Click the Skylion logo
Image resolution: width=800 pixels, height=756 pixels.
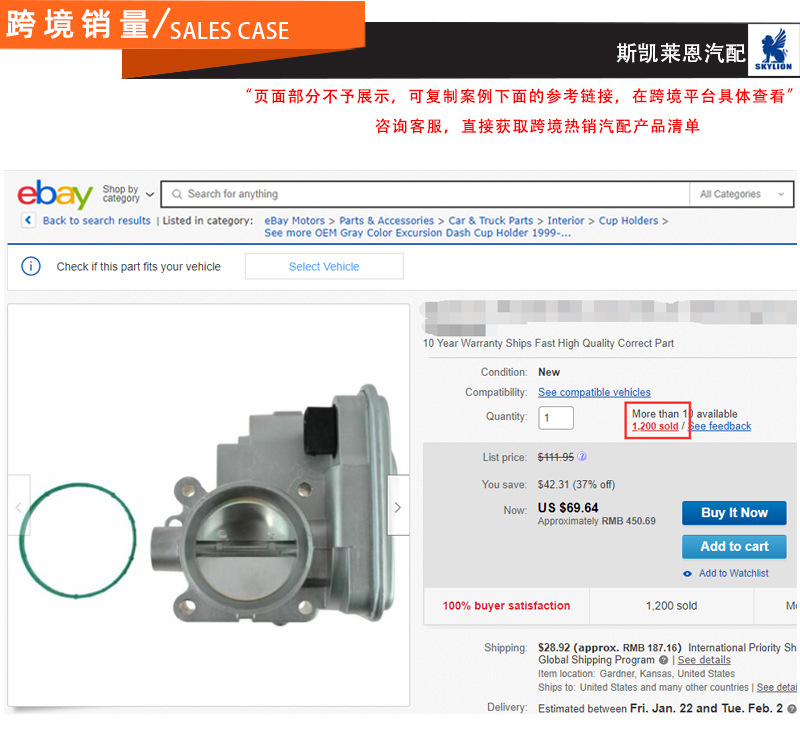point(773,51)
